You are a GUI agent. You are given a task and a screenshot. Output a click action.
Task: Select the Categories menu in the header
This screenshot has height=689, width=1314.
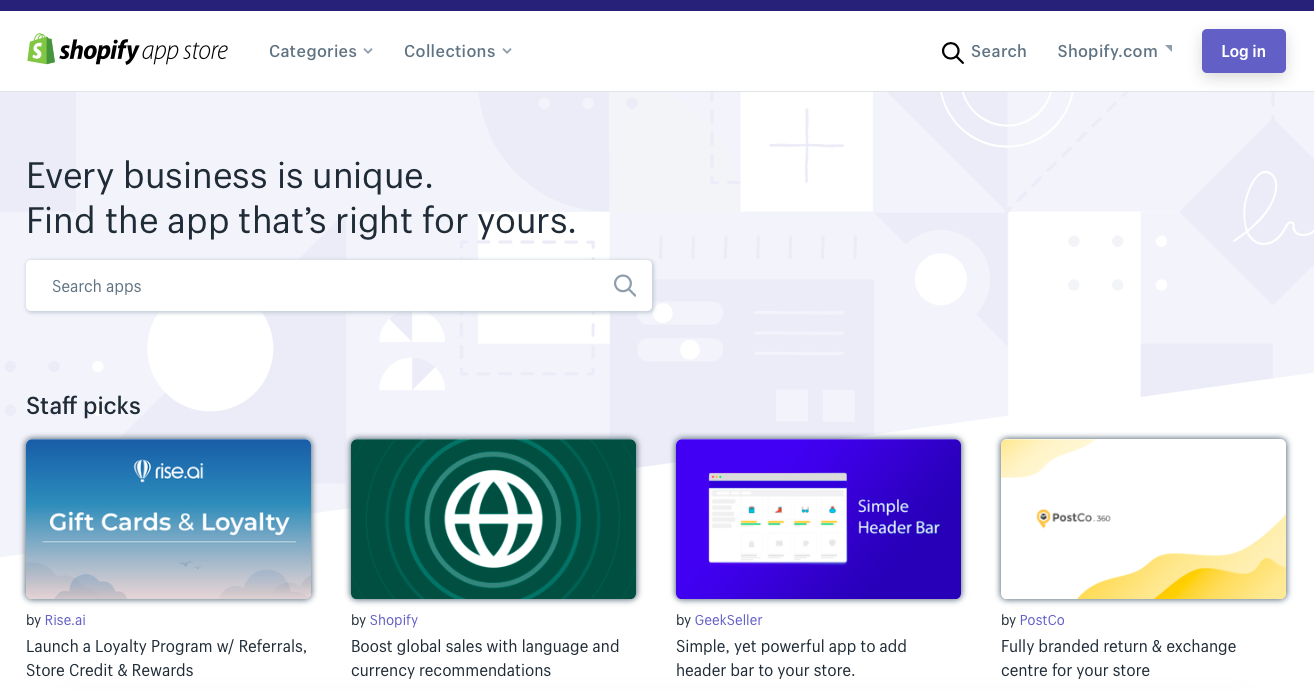pos(320,51)
